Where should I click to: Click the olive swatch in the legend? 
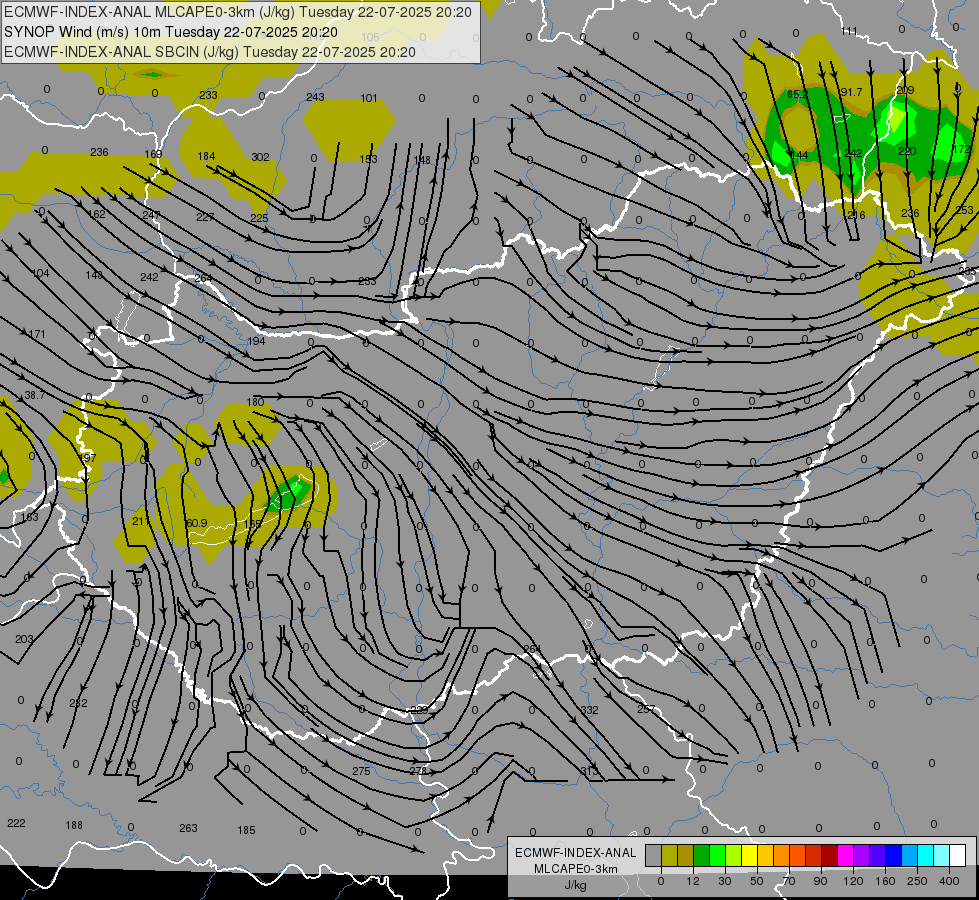[x=669, y=855]
